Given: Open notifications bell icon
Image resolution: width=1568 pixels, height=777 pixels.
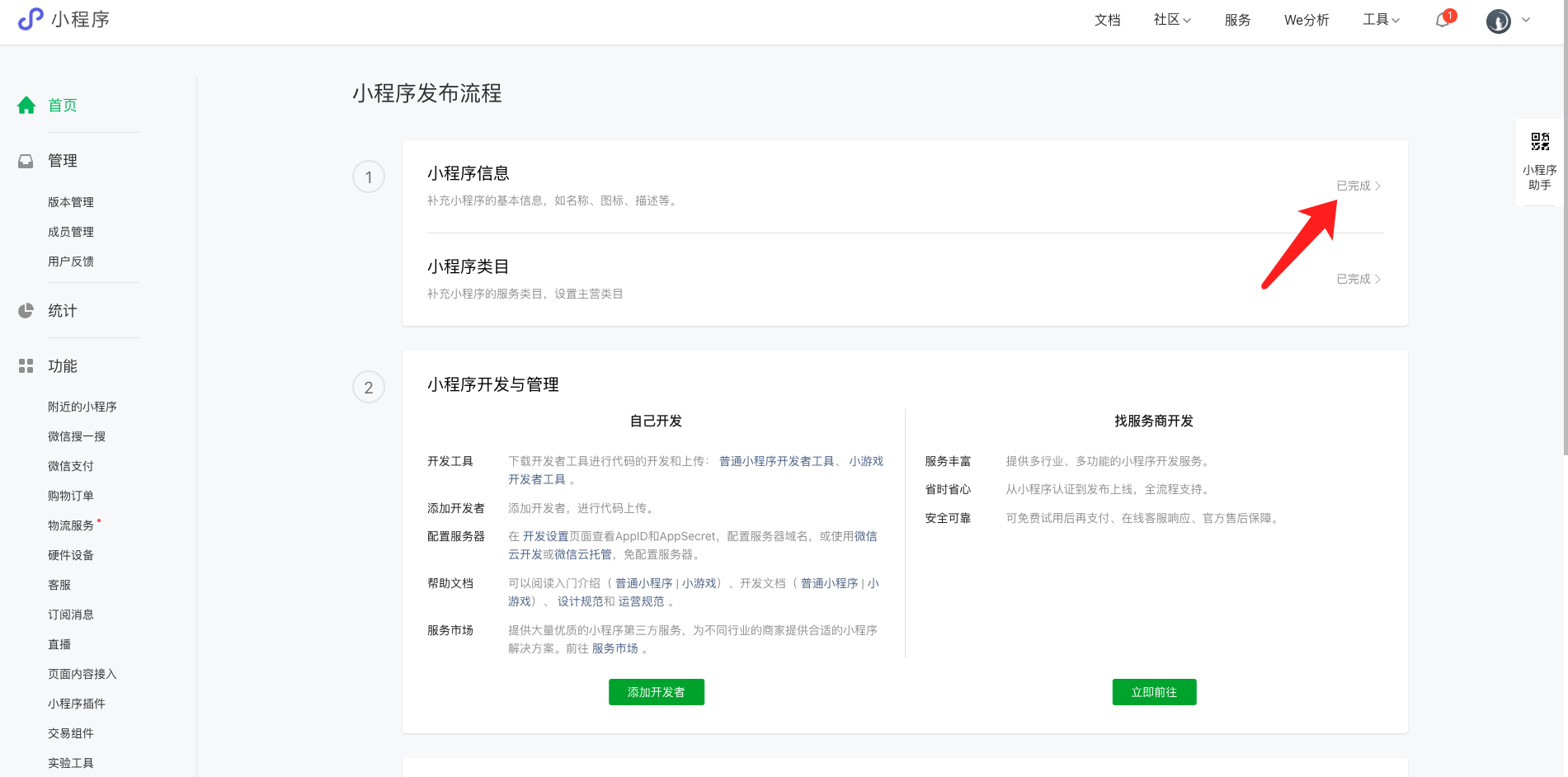Looking at the screenshot, I should pyautogui.click(x=1443, y=20).
